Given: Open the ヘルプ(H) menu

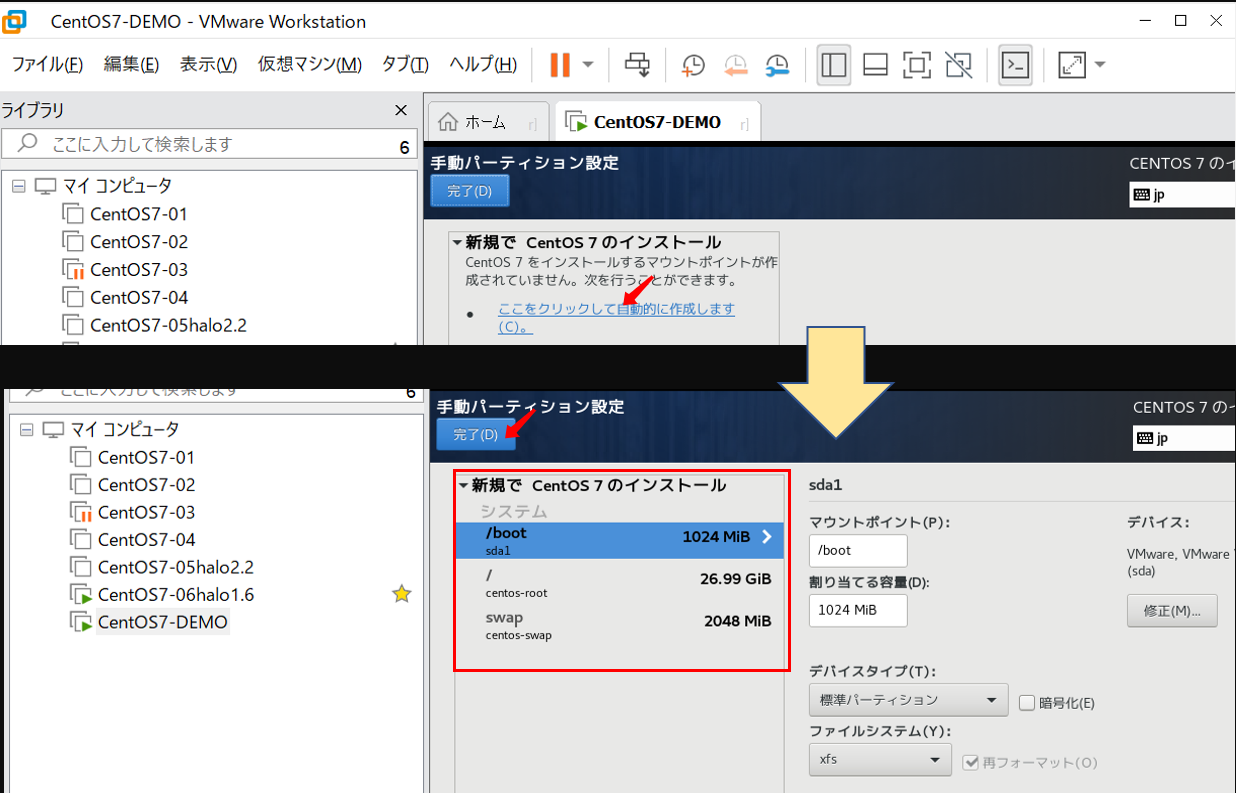Looking at the screenshot, I should pyautogui.click(x=483, y=65).
